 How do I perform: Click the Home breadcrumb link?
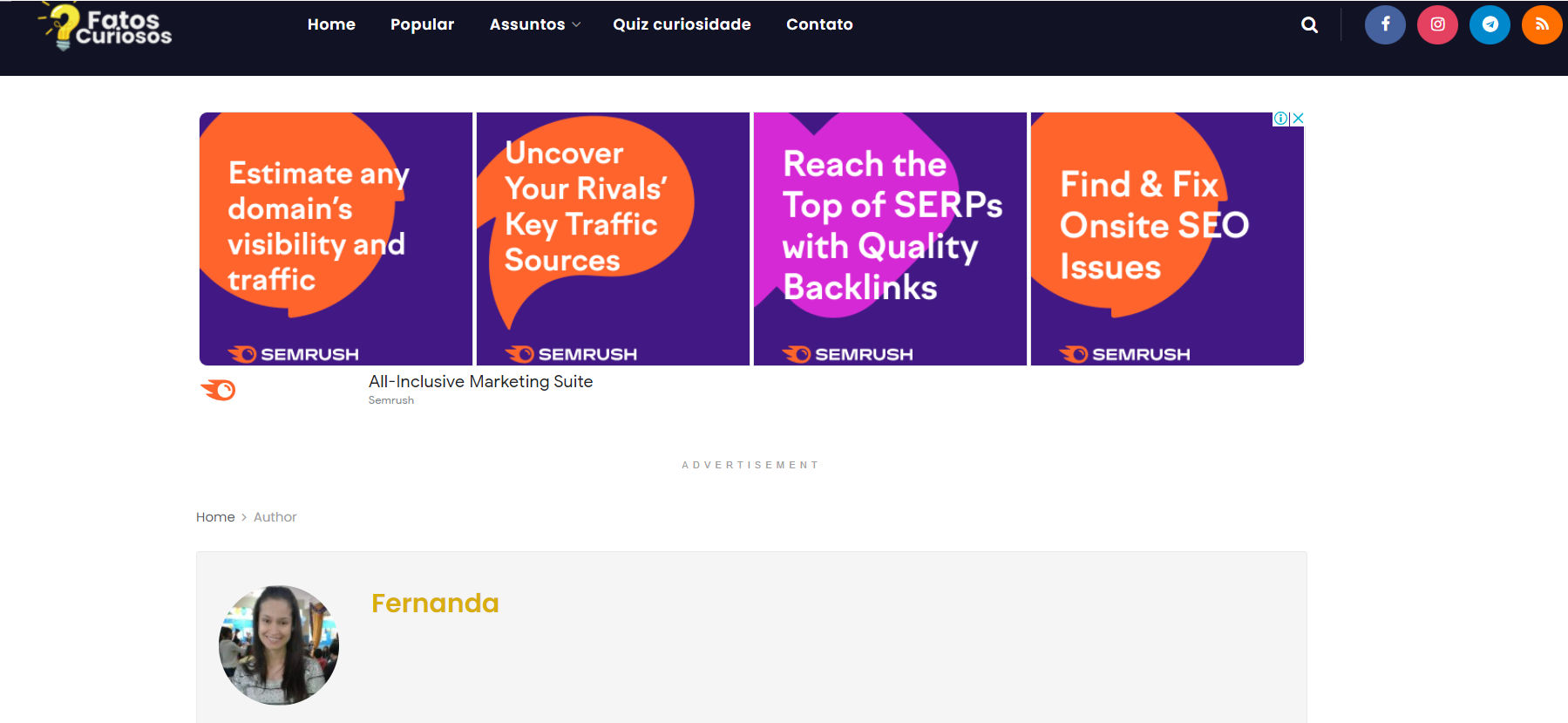tap(215, 517)
